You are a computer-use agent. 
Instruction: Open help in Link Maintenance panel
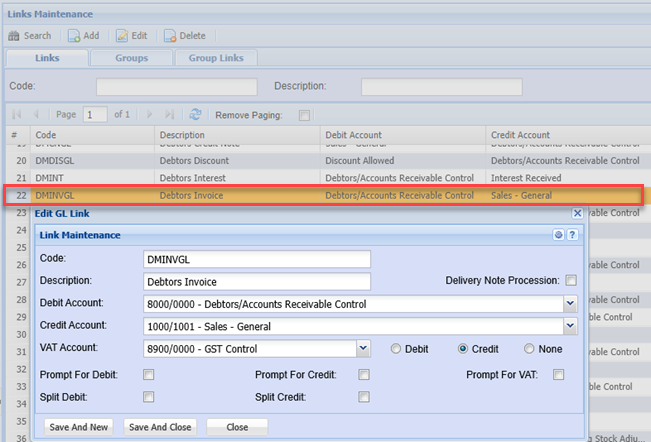[573, 235]
